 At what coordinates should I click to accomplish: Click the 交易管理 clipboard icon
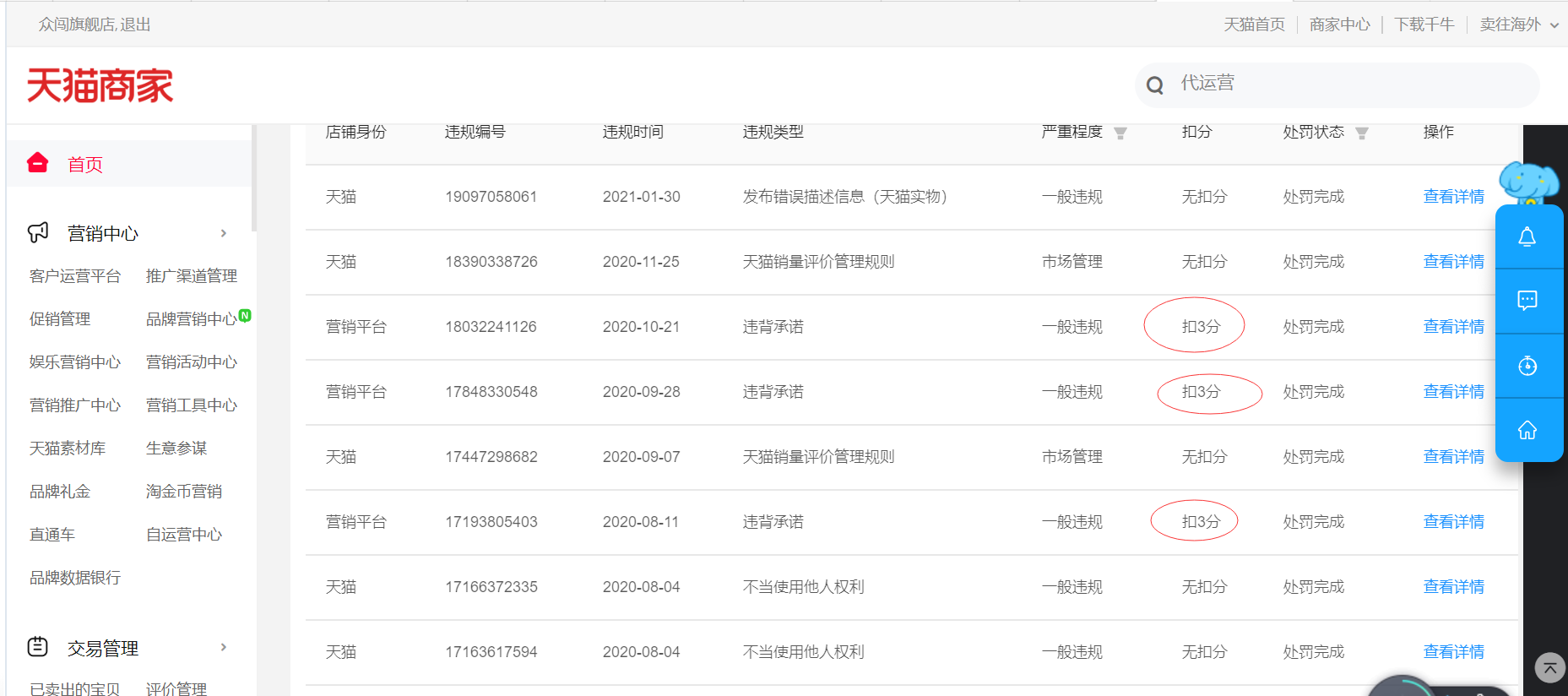click(x=38, y=647)
